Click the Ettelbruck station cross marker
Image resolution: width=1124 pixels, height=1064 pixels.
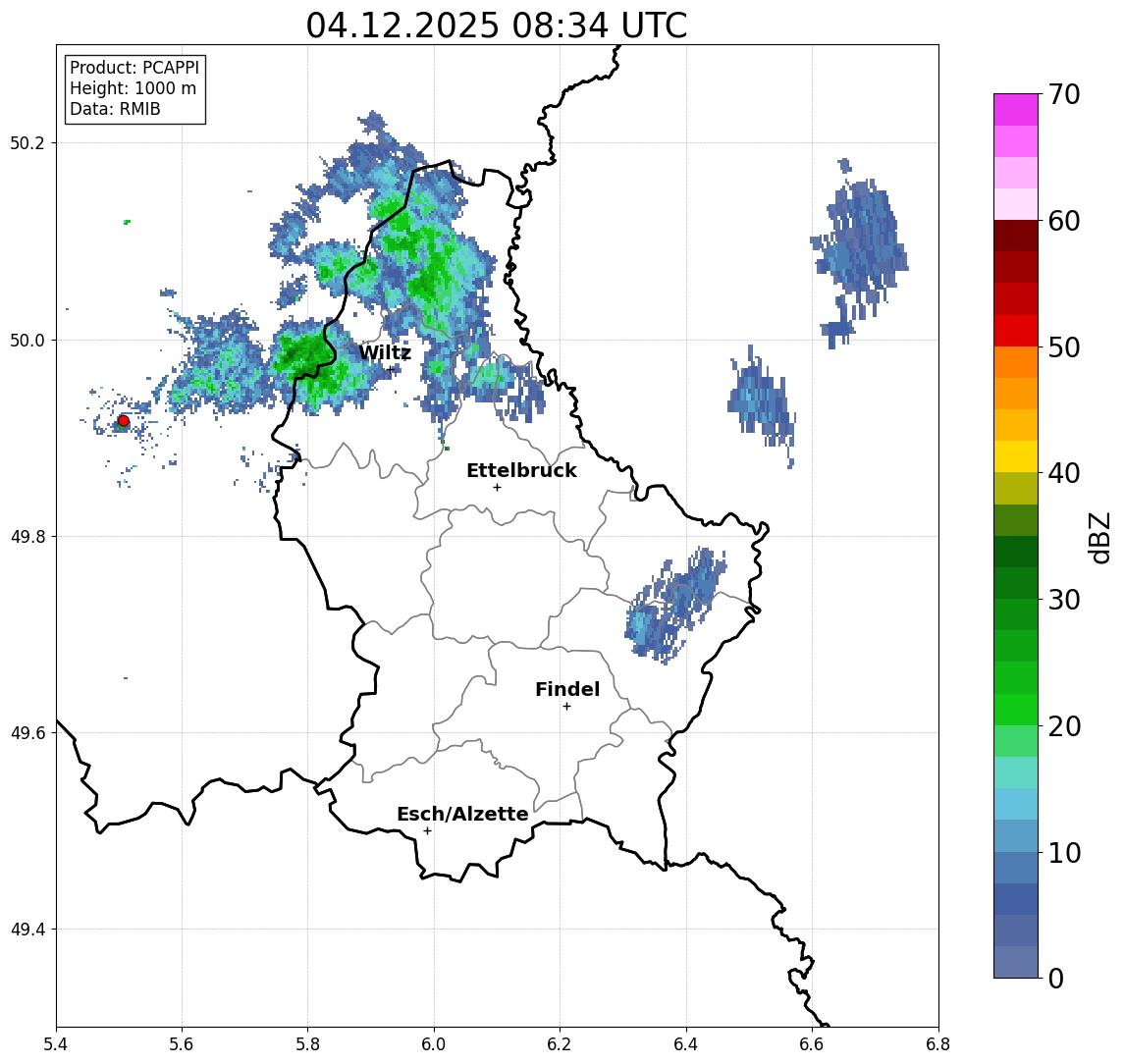pos(497,488)
